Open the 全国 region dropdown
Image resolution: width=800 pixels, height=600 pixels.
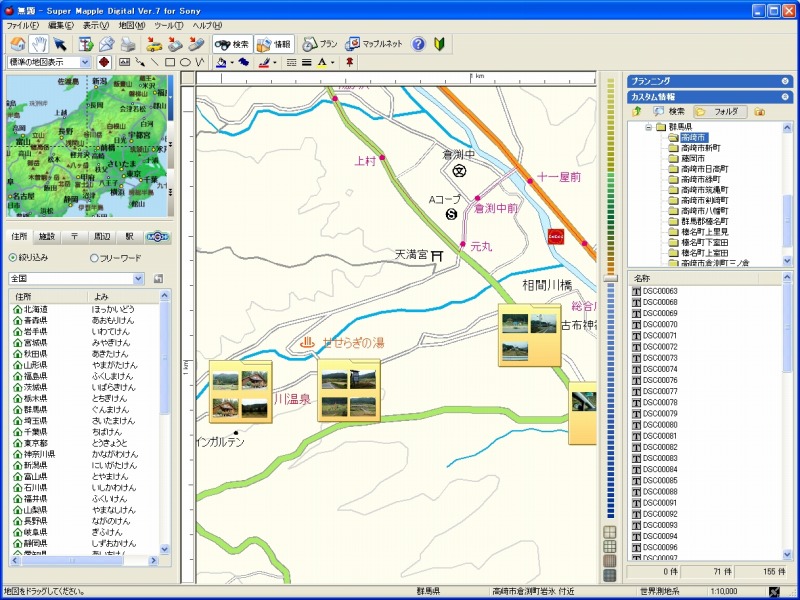pos(138,278)
